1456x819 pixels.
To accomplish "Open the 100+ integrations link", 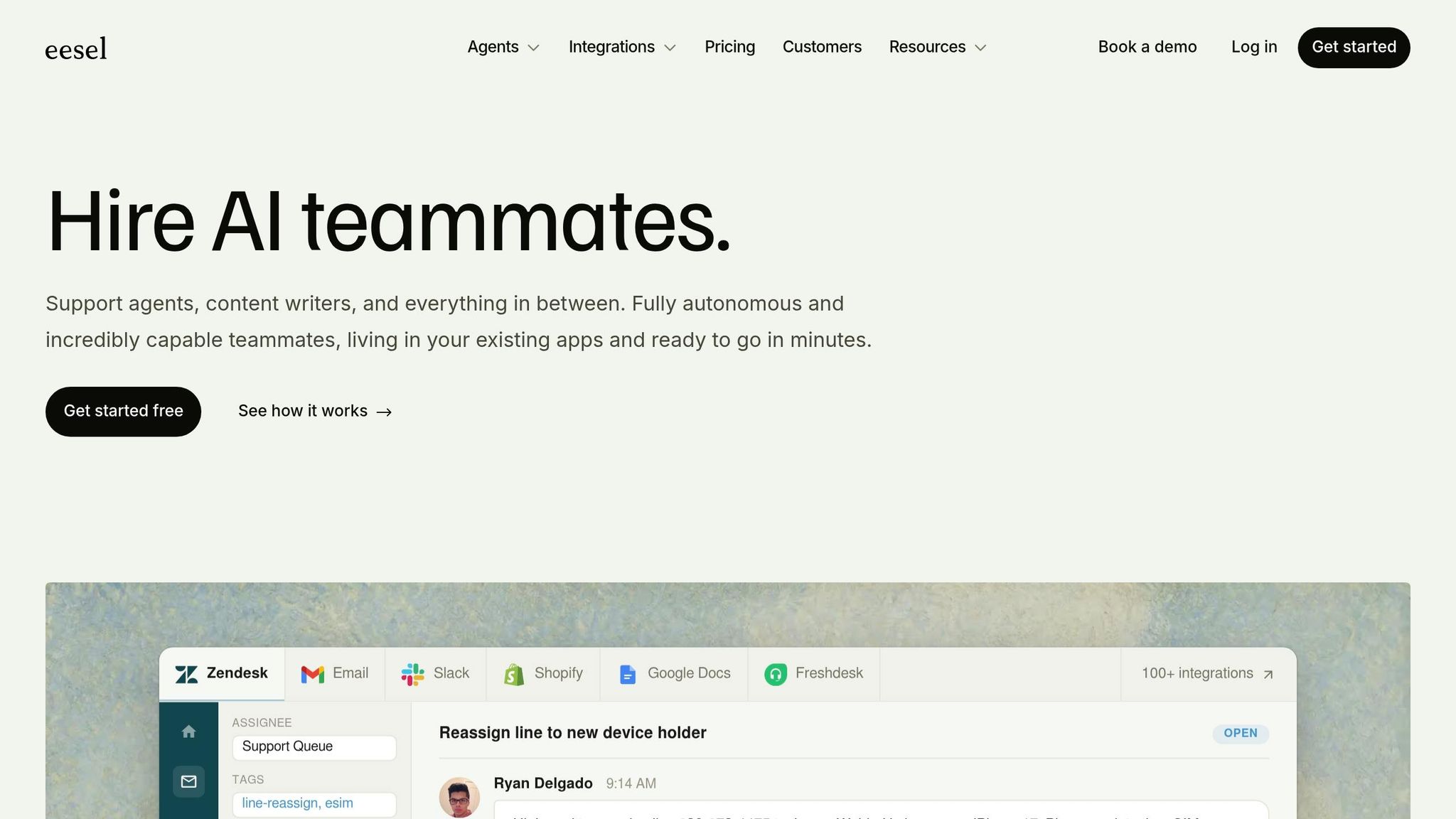I will click(1207, 673).
